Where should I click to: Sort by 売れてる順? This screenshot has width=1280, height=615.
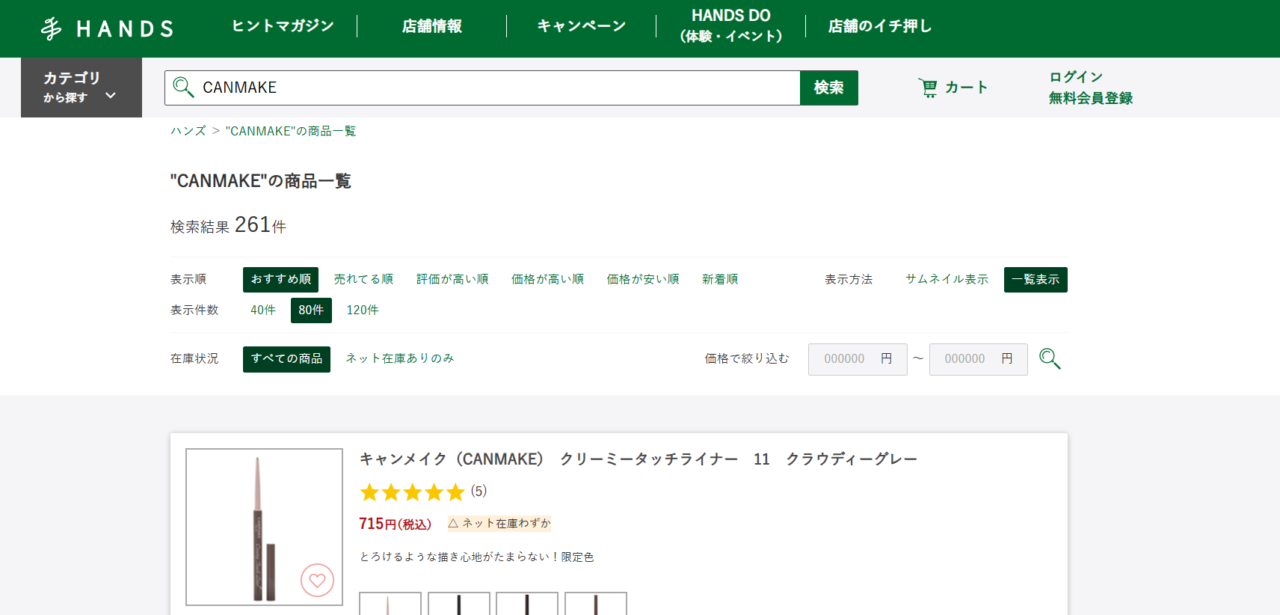[364, 279]
